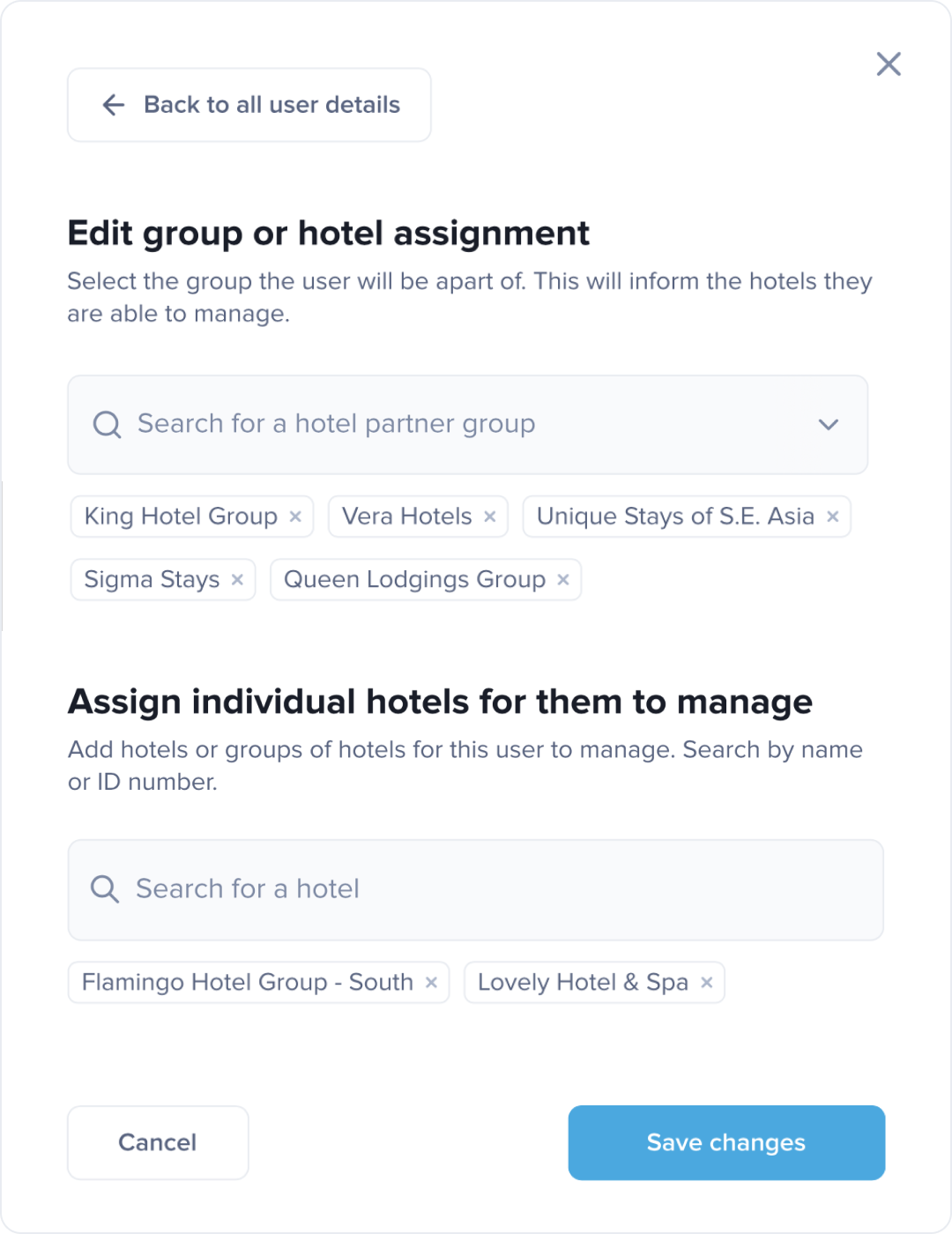Screen dimensions: 952x1234
Task: Expand the hotel partner group dropdown chevron
Action: coord(828,425)
